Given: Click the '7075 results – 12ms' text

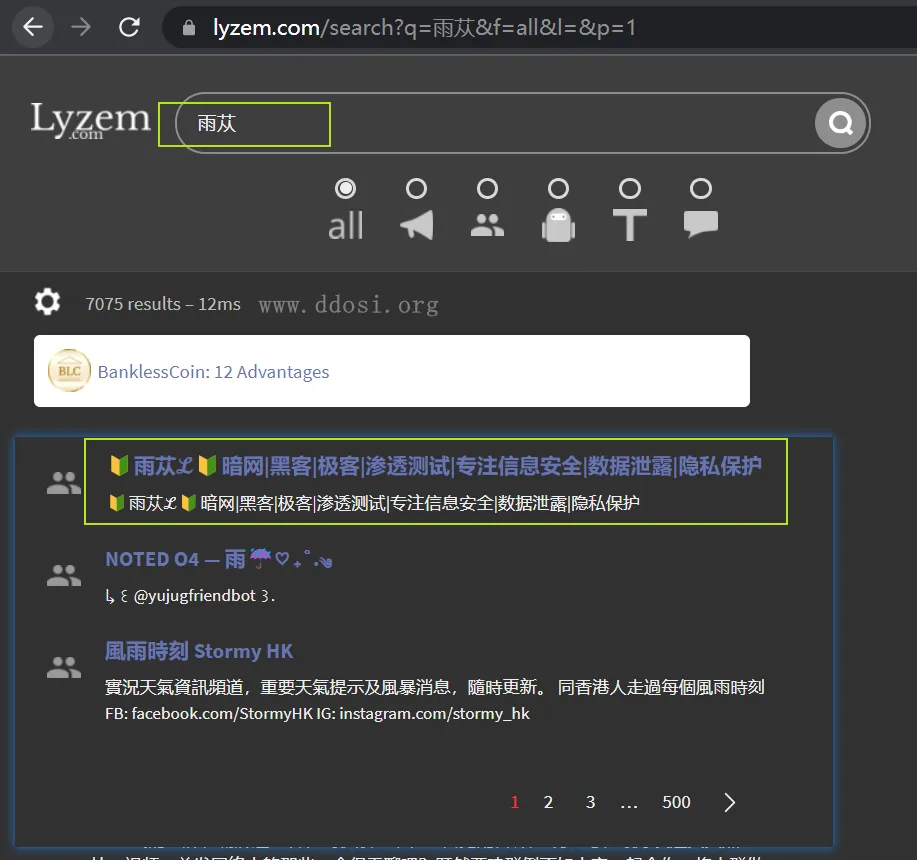Looking at the screenshot, I should (x=163, y=304).
